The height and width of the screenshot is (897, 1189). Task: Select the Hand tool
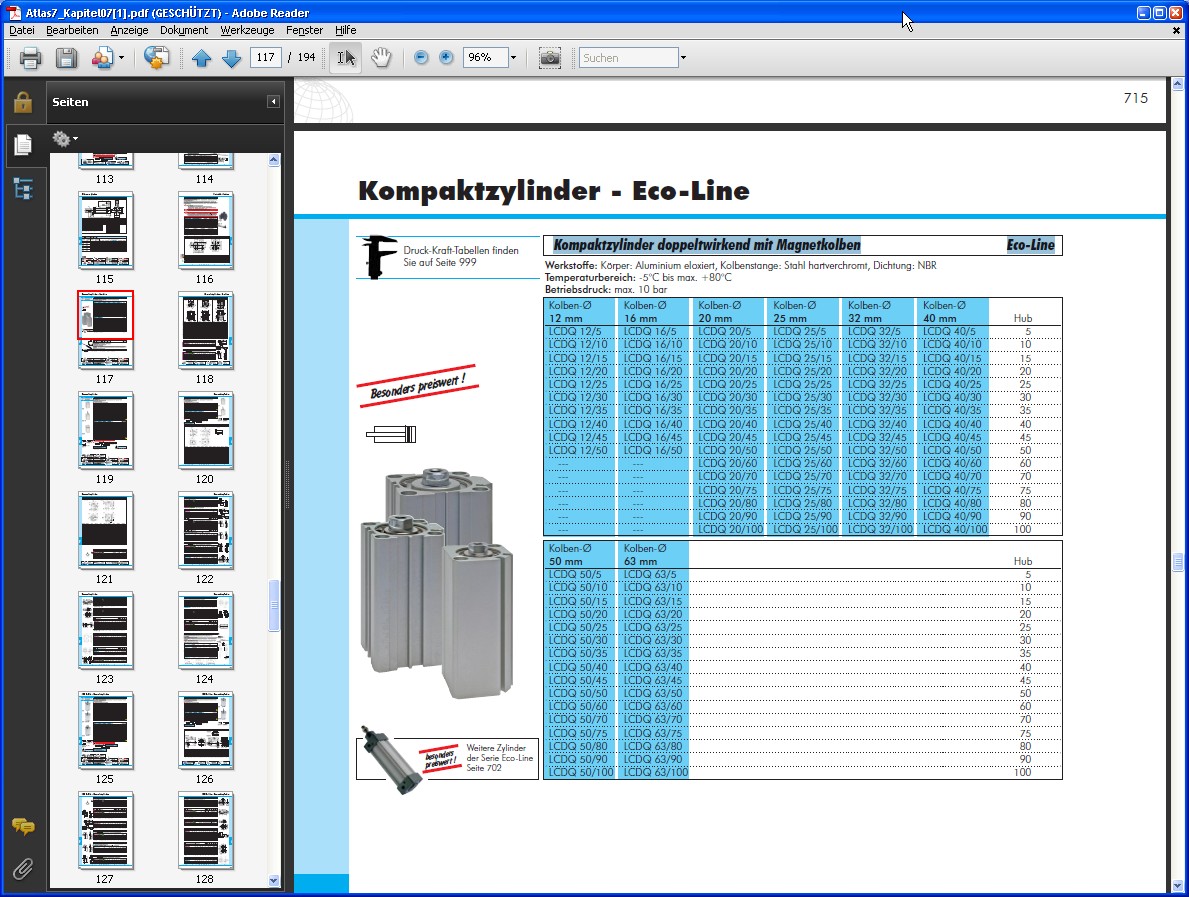point(381,58)
